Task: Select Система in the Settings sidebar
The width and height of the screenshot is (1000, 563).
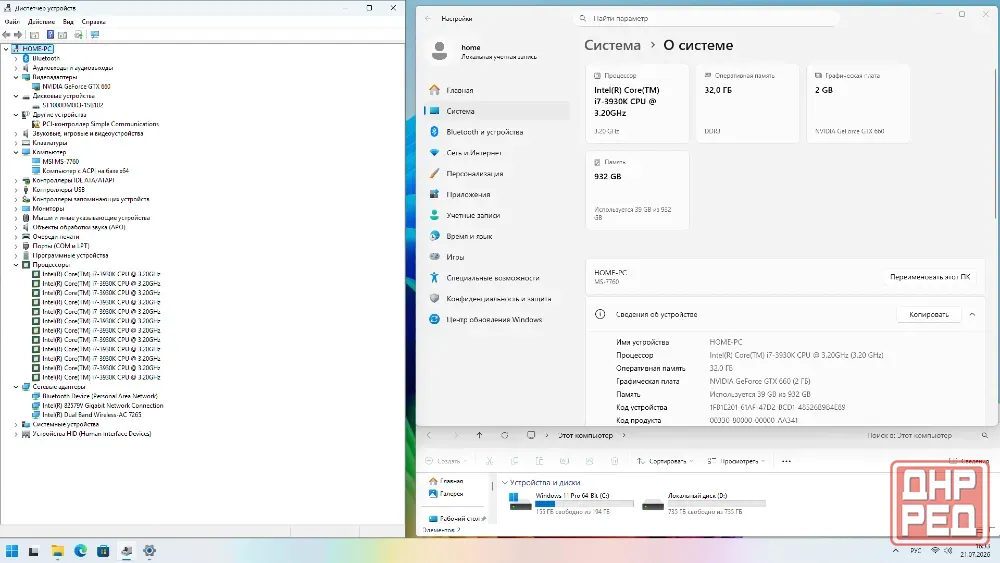Action: click(x=497, y=111)
